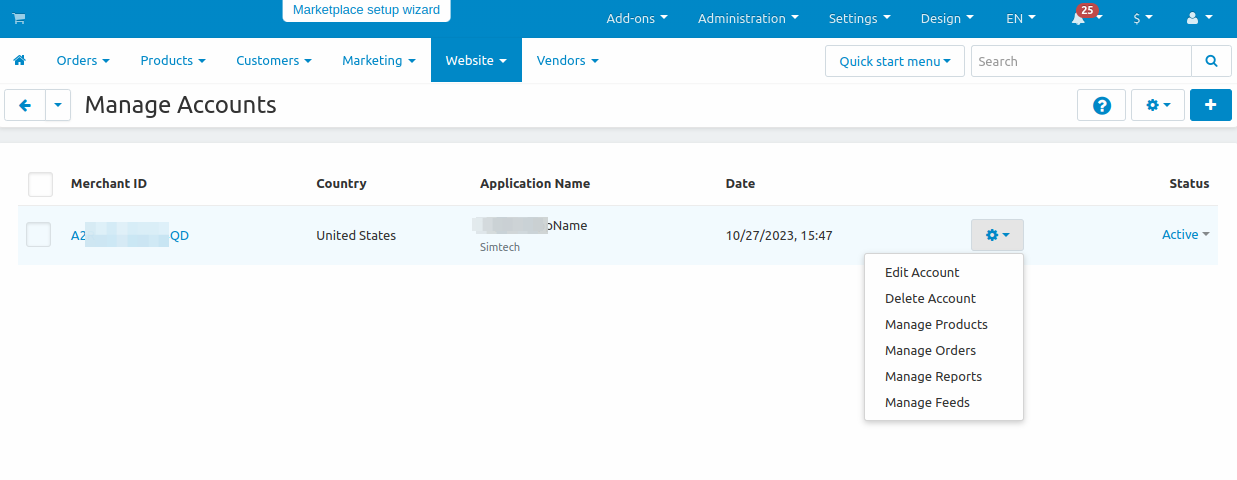This screenshot has width=1237, height=480.
Task: Click the plus icon to add account
Action: coord(1210,105)
